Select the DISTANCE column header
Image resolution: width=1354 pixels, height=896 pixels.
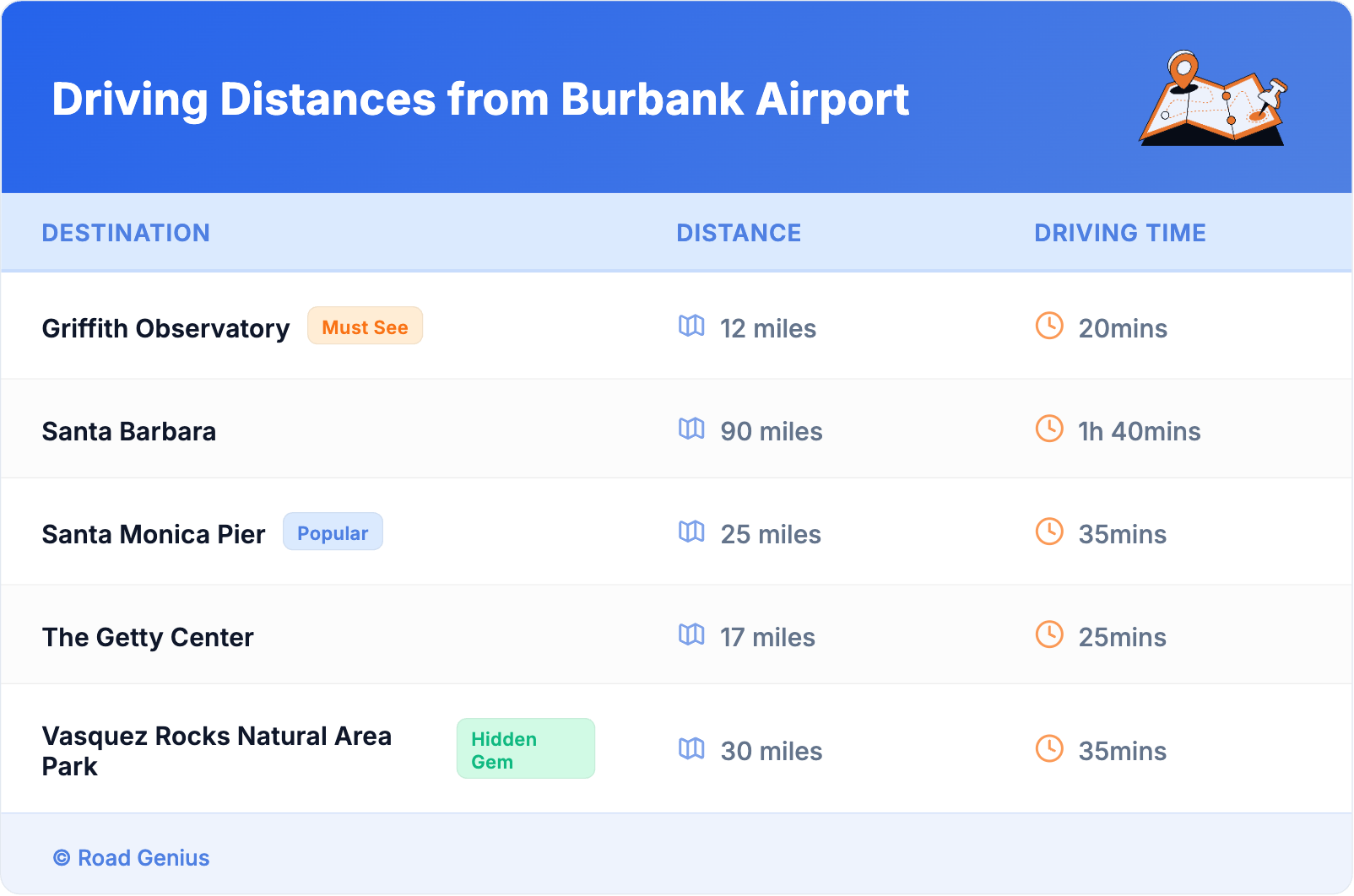(x=739, y=233)
